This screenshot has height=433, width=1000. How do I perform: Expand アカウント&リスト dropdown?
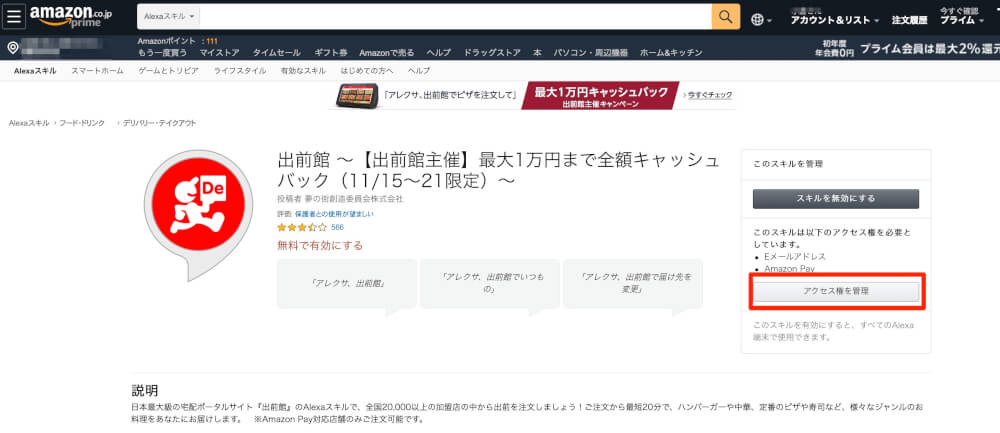point(835,20)
